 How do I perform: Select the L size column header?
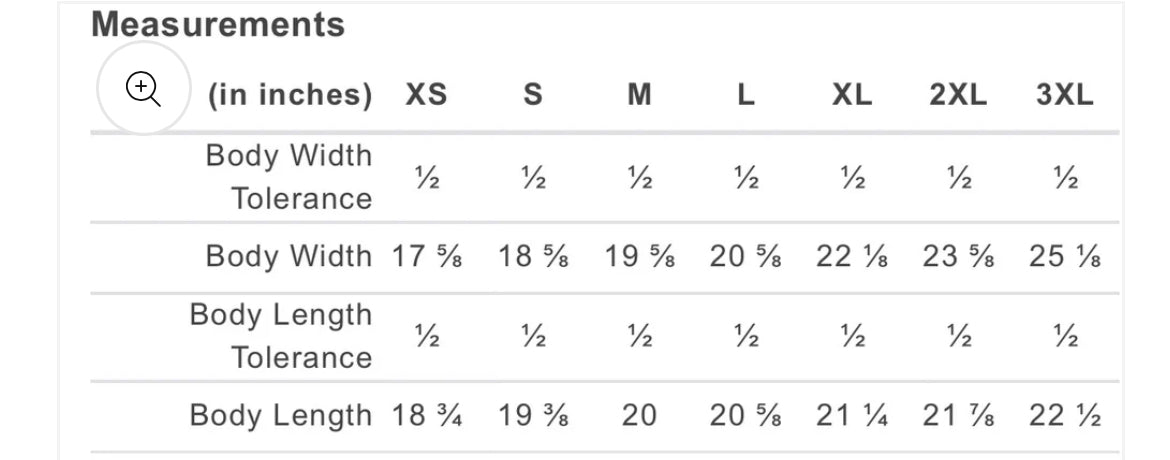point(746,96)
